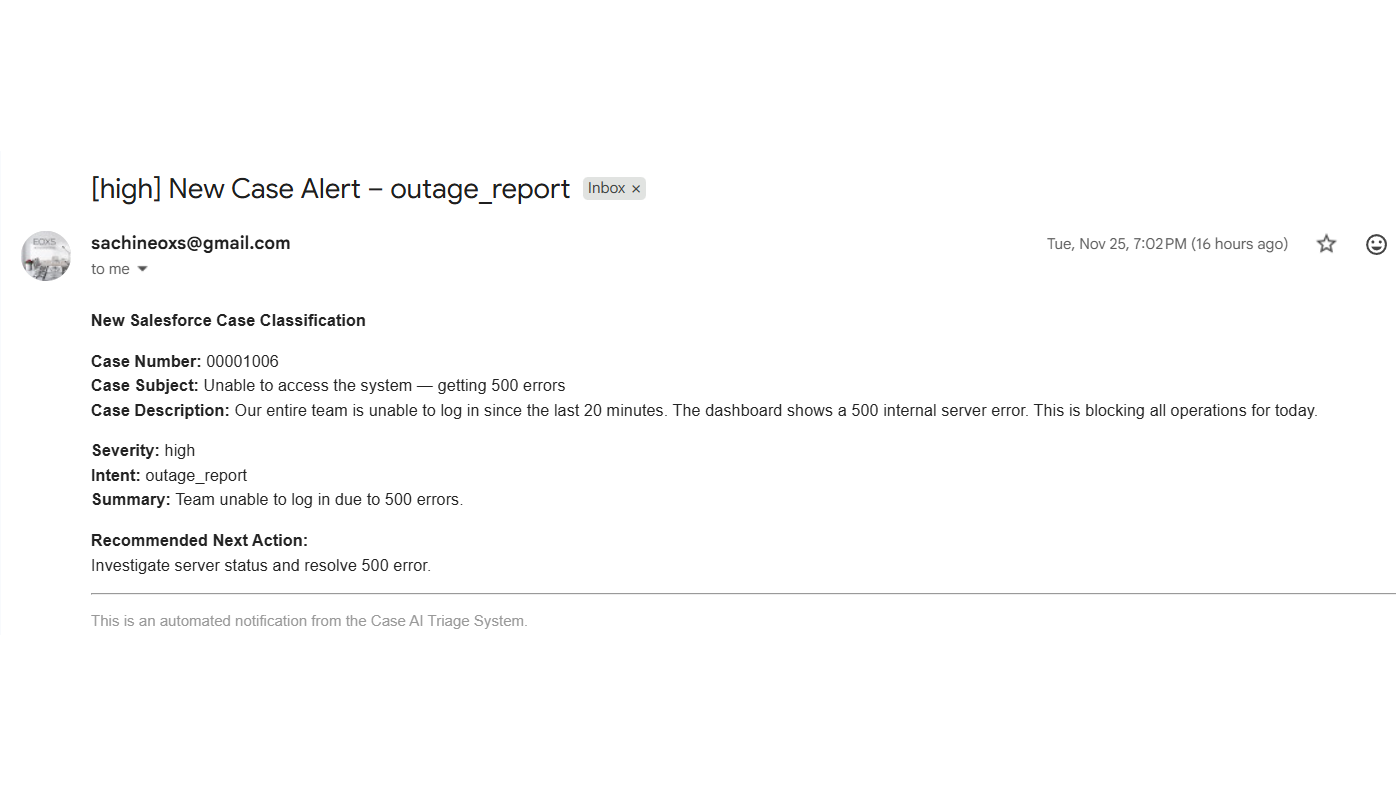Expand the "to me" recipient details arrow
This screenshot has width=1396, height=785.
click(142, 269)
